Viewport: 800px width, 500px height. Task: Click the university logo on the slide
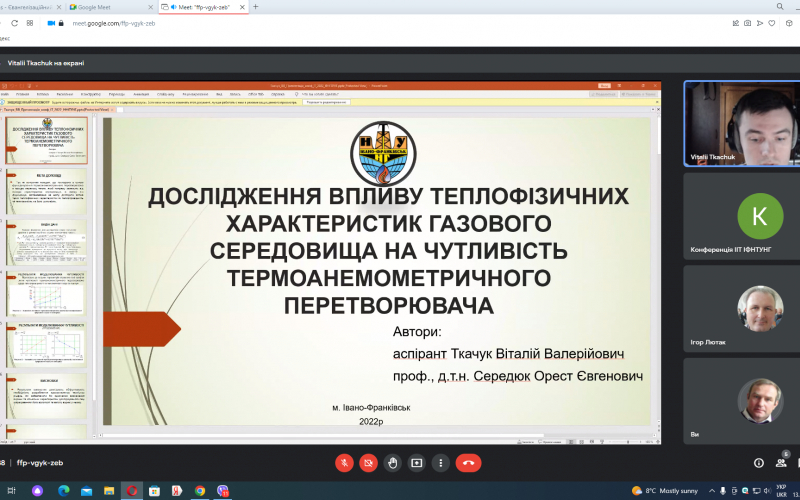(x=383, y=154)
